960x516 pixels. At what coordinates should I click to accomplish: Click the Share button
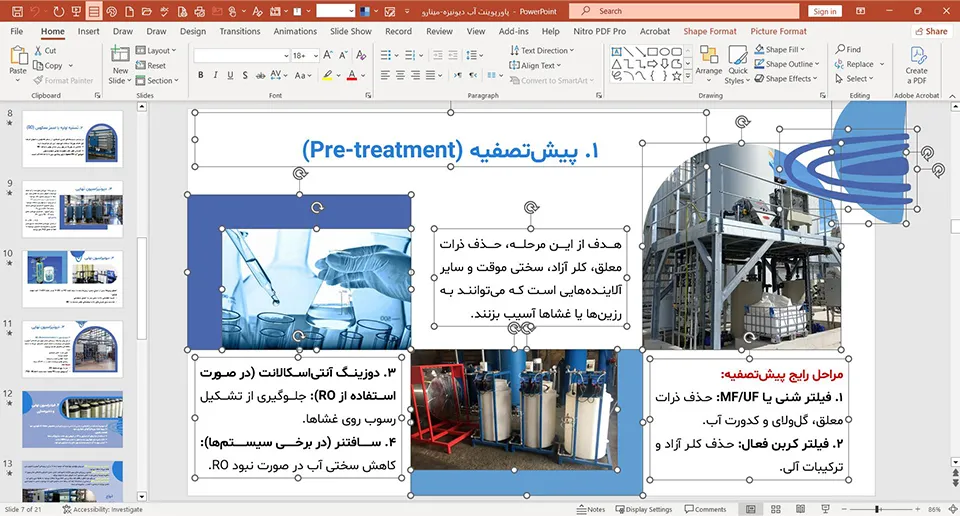tap(931, 31)
